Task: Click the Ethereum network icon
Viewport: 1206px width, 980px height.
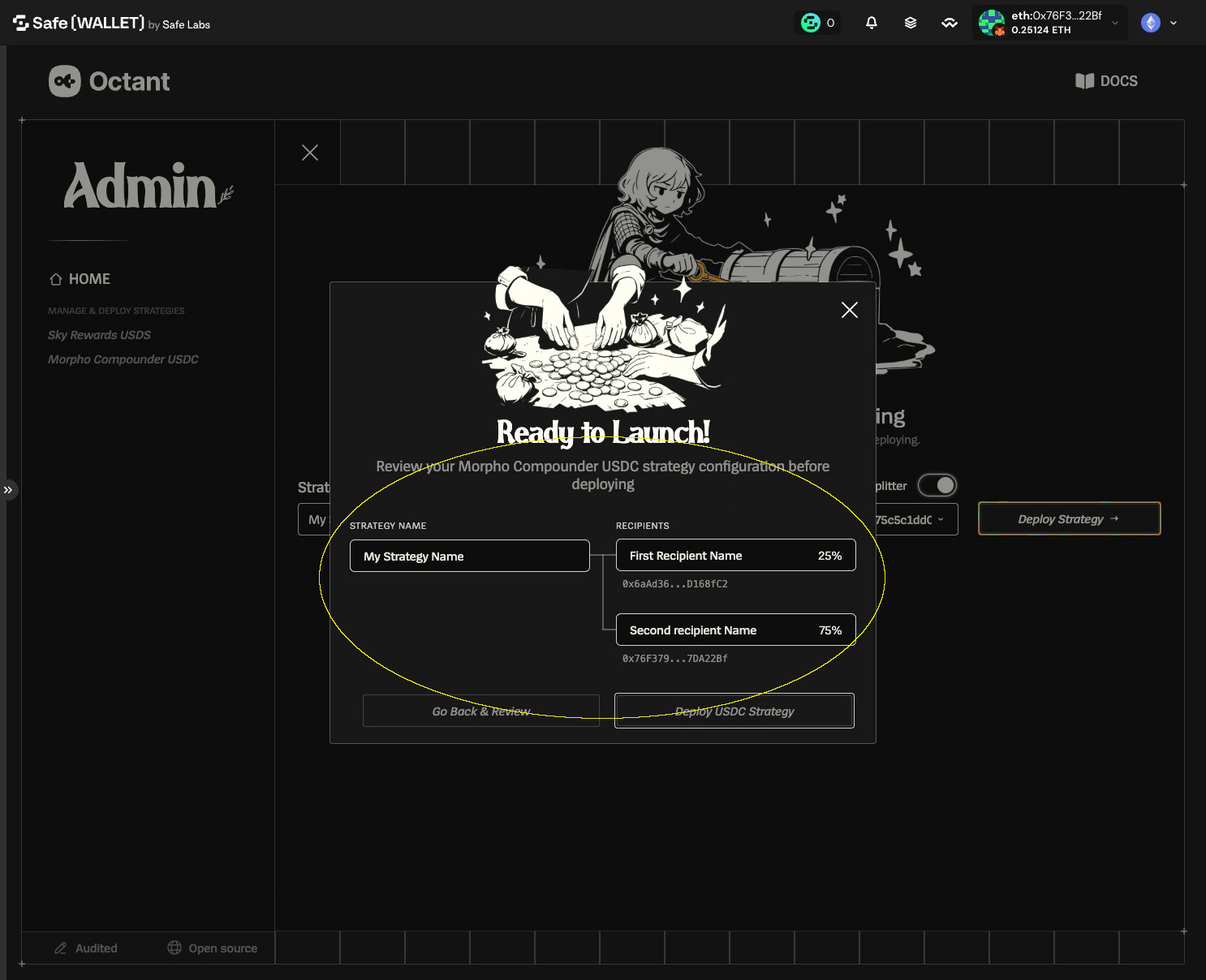Action: click(x=1151, y=23)
